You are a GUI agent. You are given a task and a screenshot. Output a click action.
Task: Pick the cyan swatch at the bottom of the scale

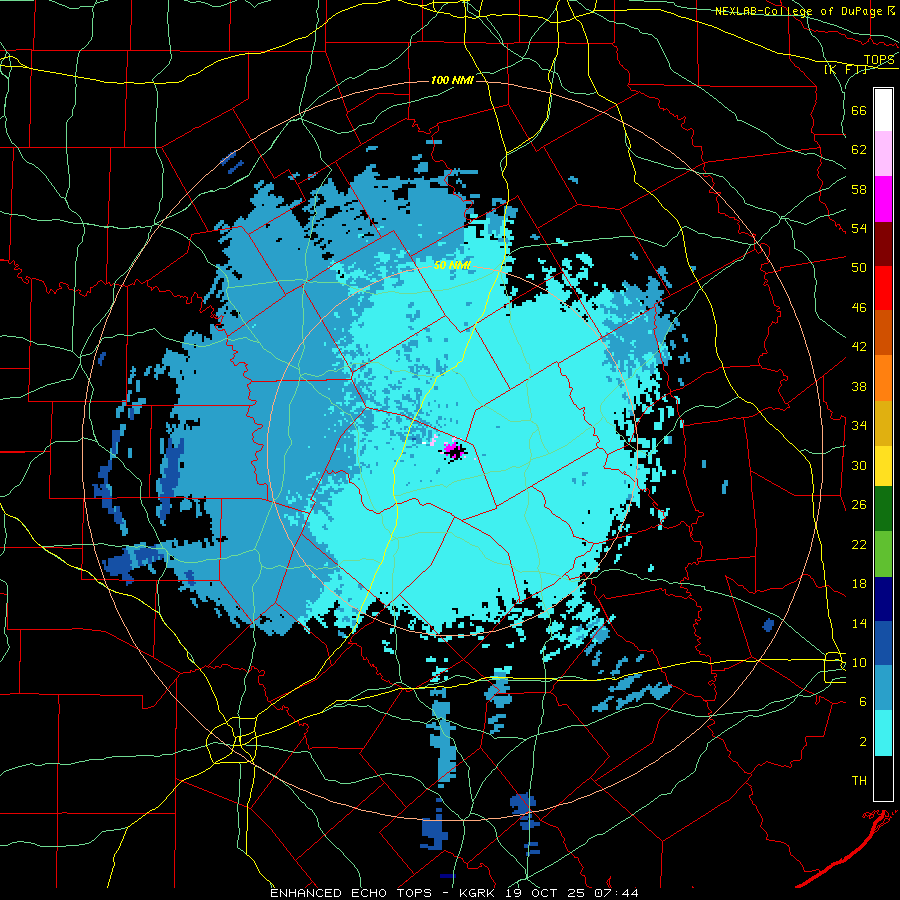pos(883,733)
